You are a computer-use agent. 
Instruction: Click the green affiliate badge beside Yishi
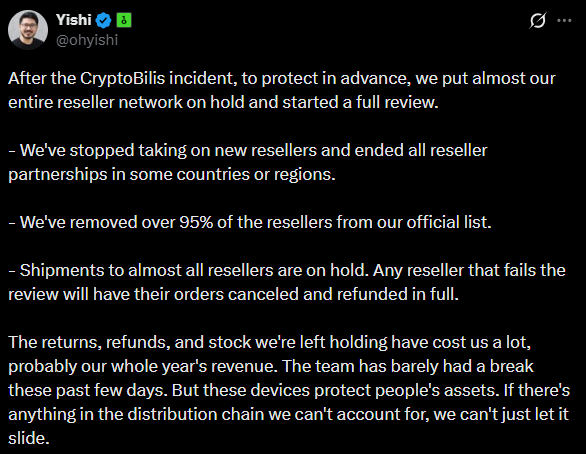pos(124,20)
